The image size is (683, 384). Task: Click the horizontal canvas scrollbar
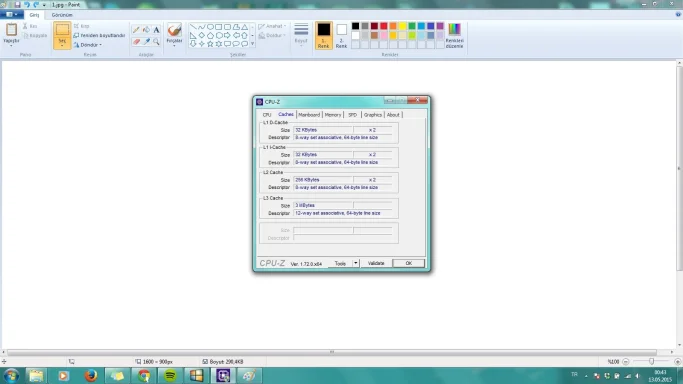click(332, 352)
